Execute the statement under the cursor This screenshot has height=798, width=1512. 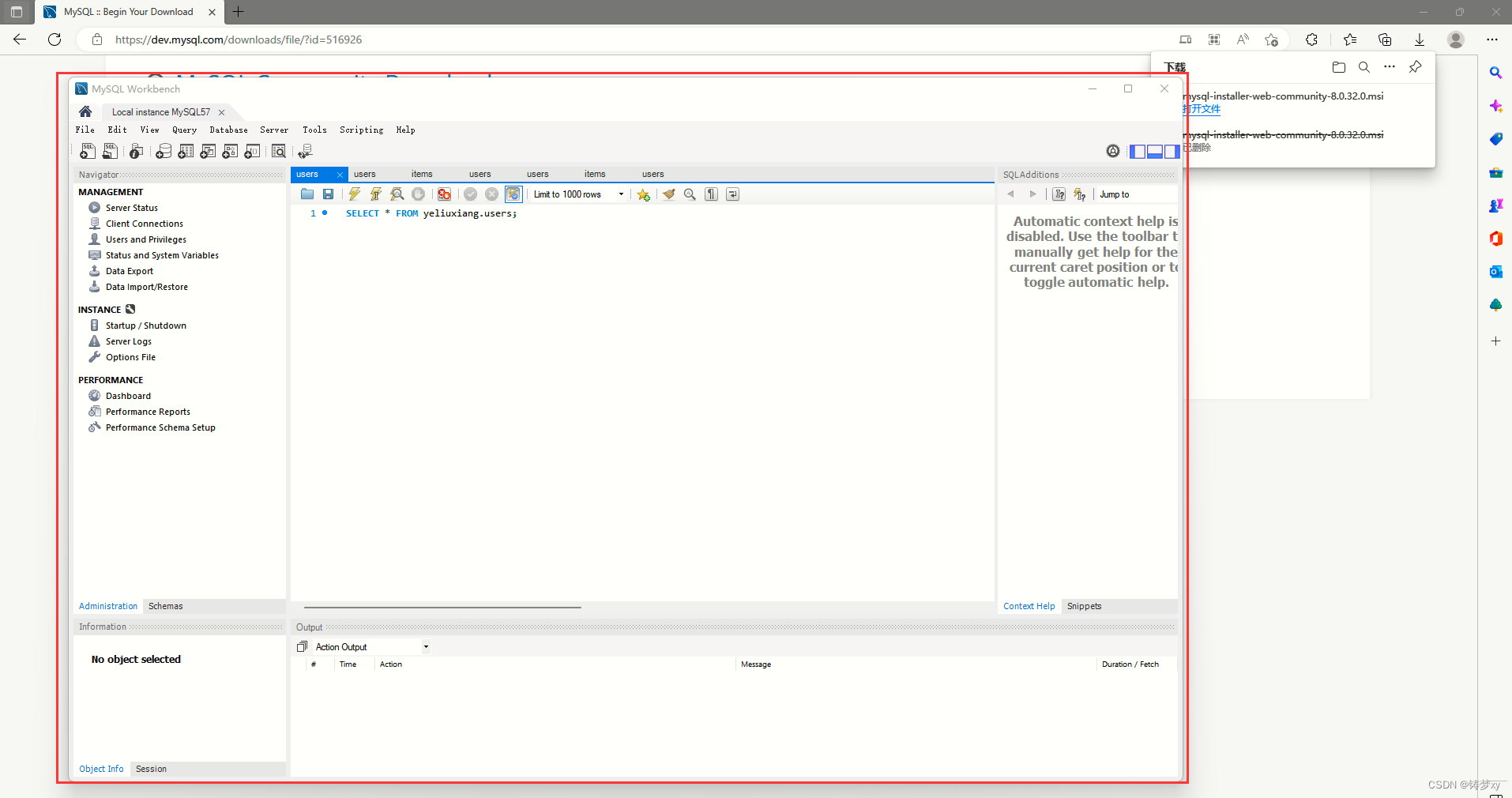click(x=375, y=194)
